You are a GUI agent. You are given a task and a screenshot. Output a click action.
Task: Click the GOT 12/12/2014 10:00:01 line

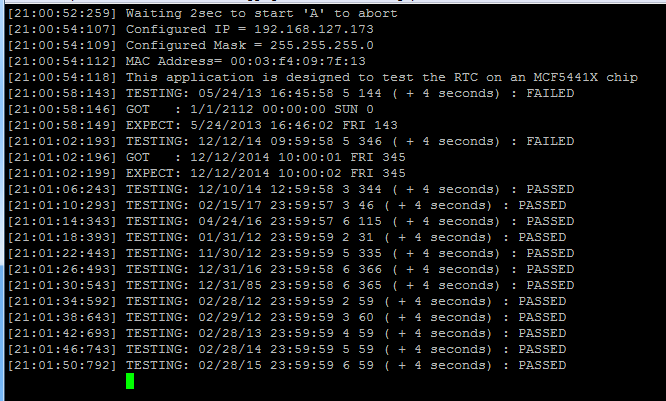[x=266, y=156]
